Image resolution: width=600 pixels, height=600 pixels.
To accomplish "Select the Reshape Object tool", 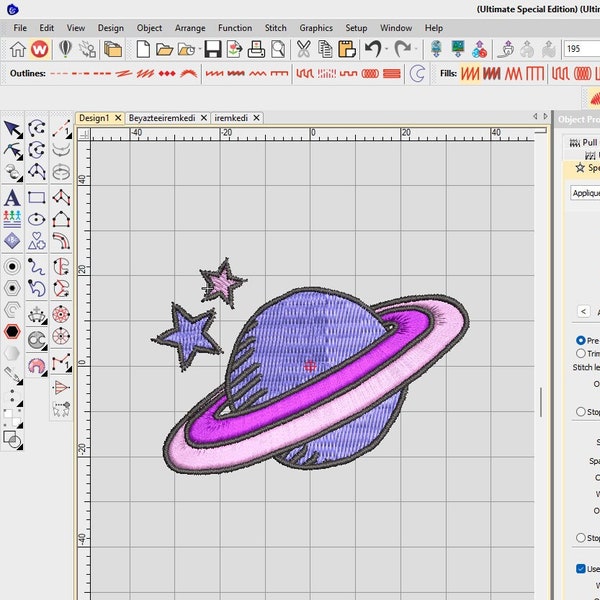I will [13, 151].
